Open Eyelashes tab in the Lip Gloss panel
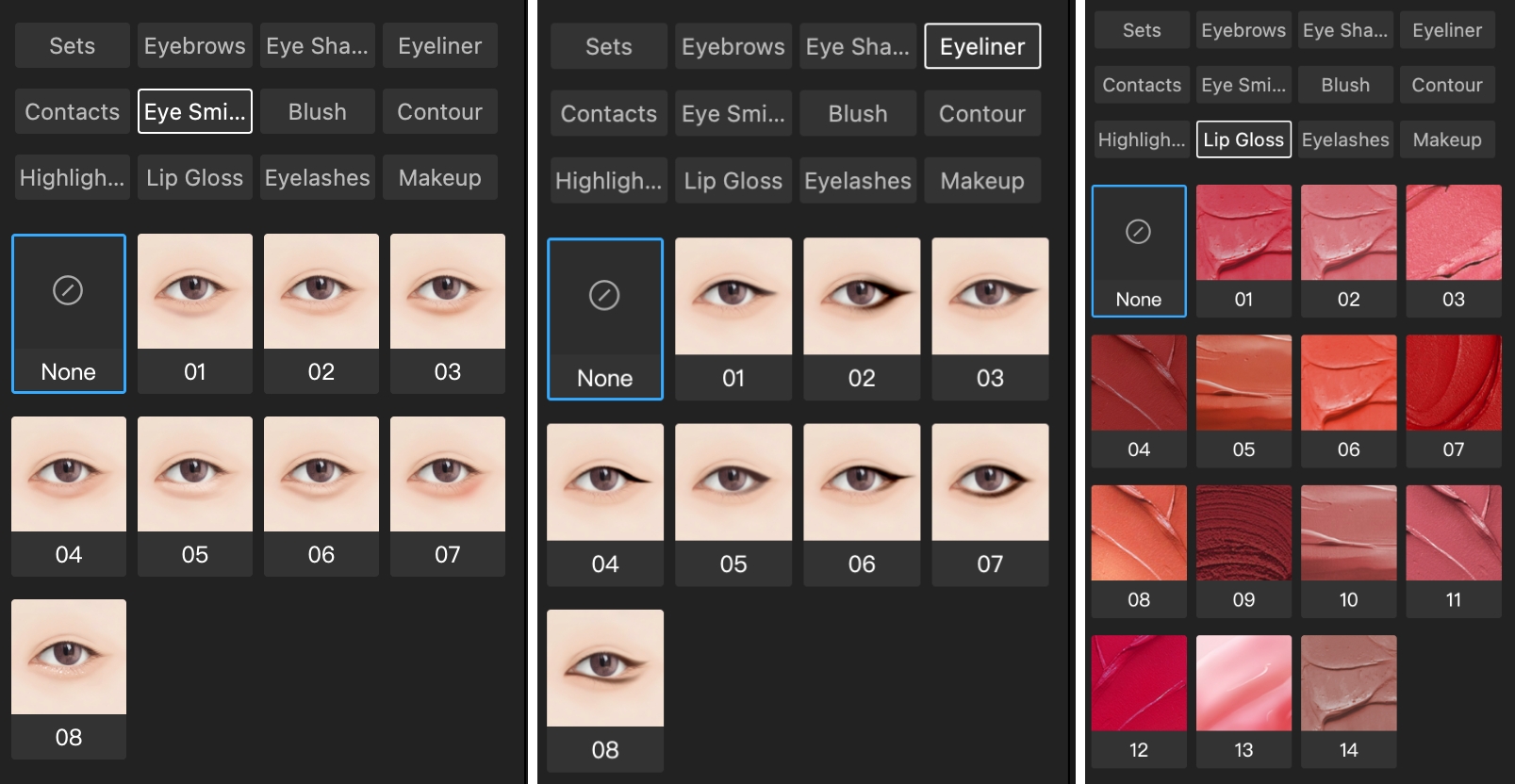Image resolution: width=1515 pixels, height=784 pixels. [1344, 139]
